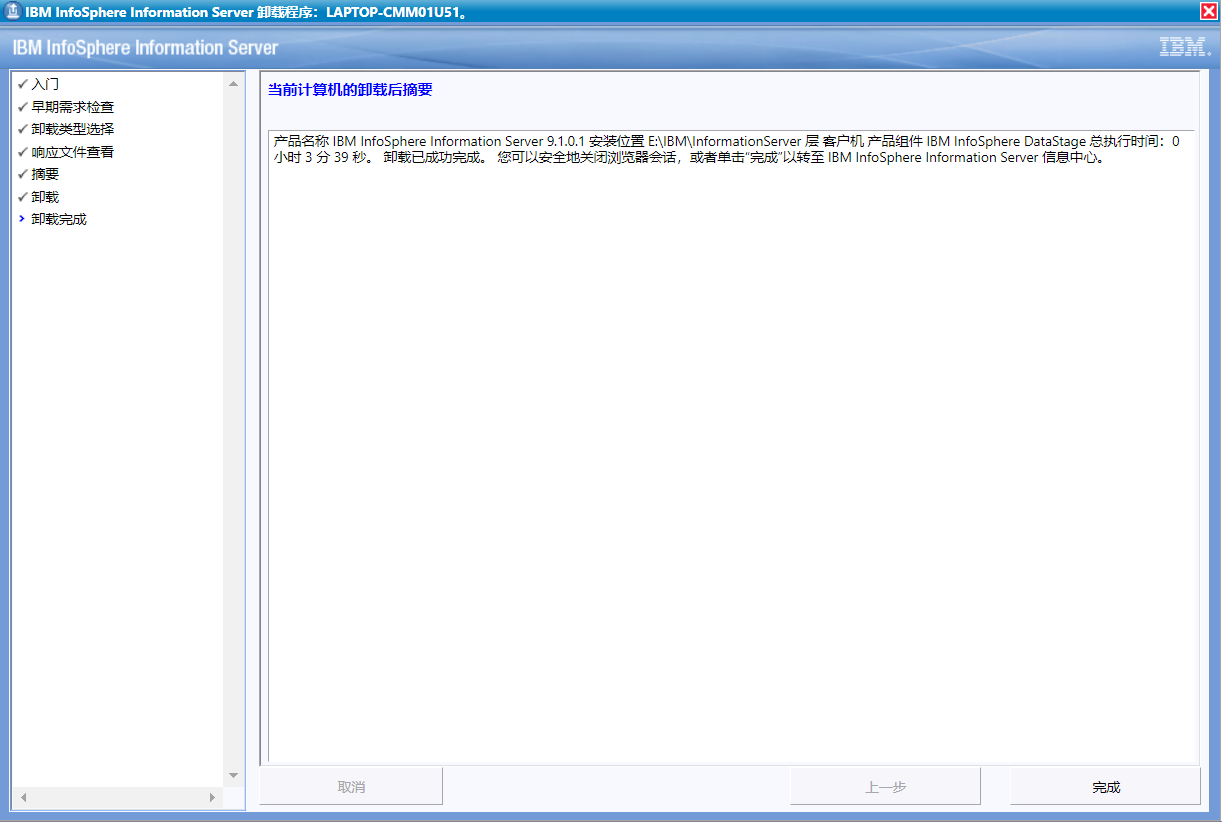Click the blue arrow beside 卸载完成
This screenshot has width=1222, height=824.
(22, 219)
